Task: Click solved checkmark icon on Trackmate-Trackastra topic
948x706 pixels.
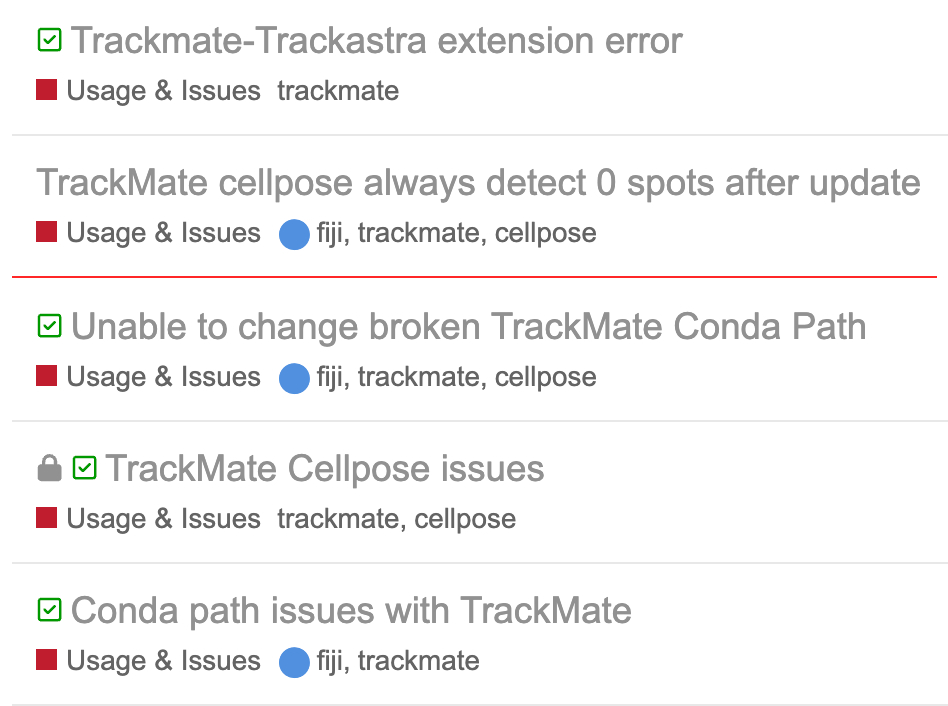Action: coord(49,40)
